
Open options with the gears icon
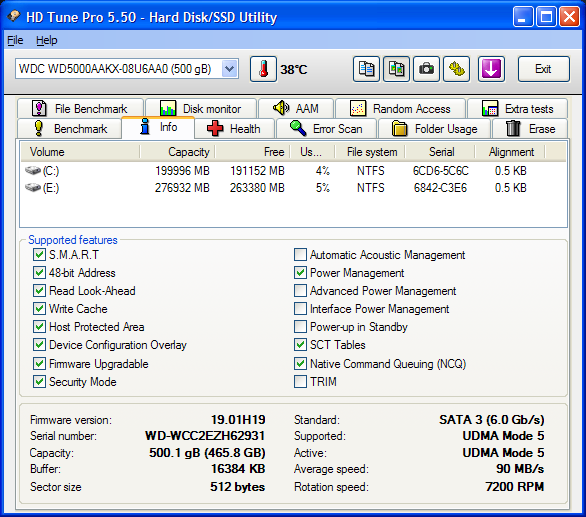point(456,69)
